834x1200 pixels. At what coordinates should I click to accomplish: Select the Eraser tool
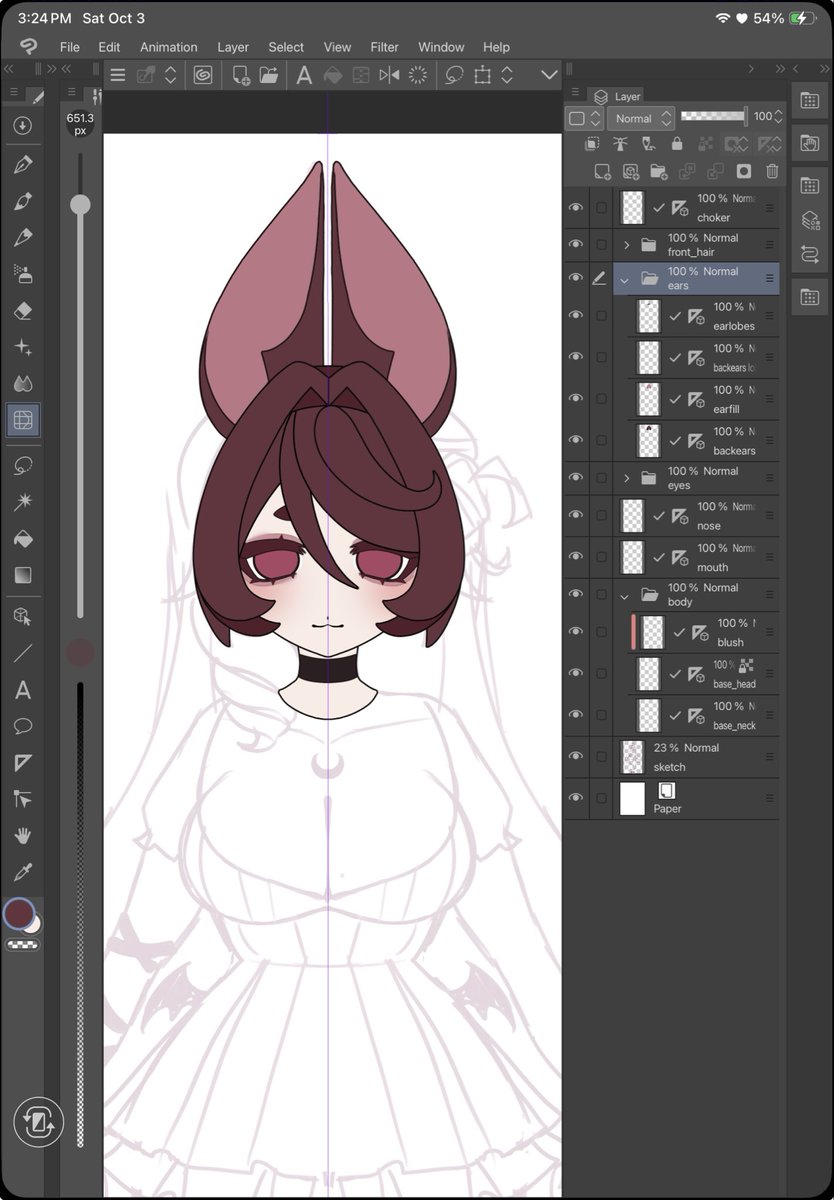[x=23, y=311]
